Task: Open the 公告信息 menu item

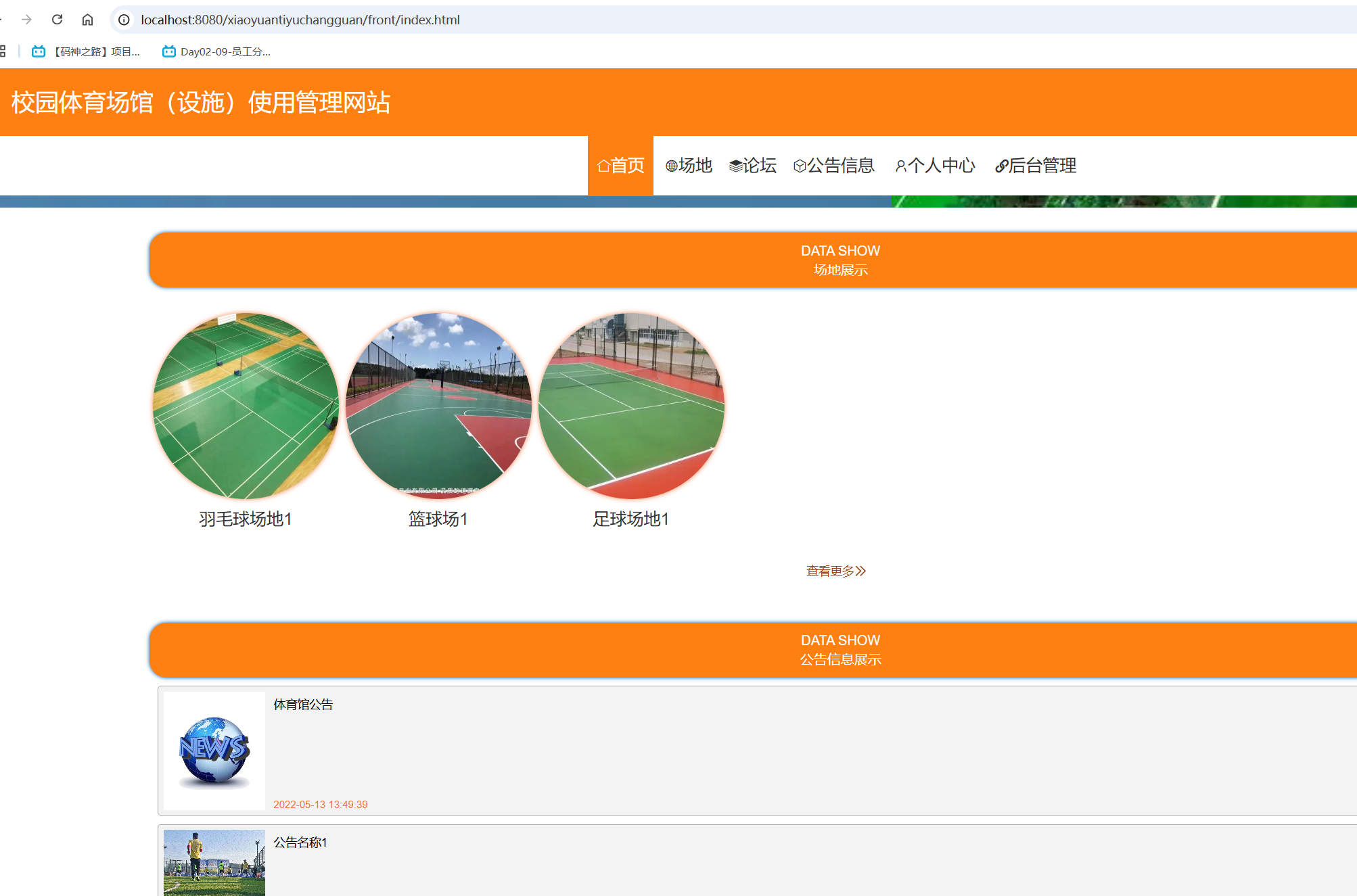Action: pyautogui.click(x=834, y=166)
